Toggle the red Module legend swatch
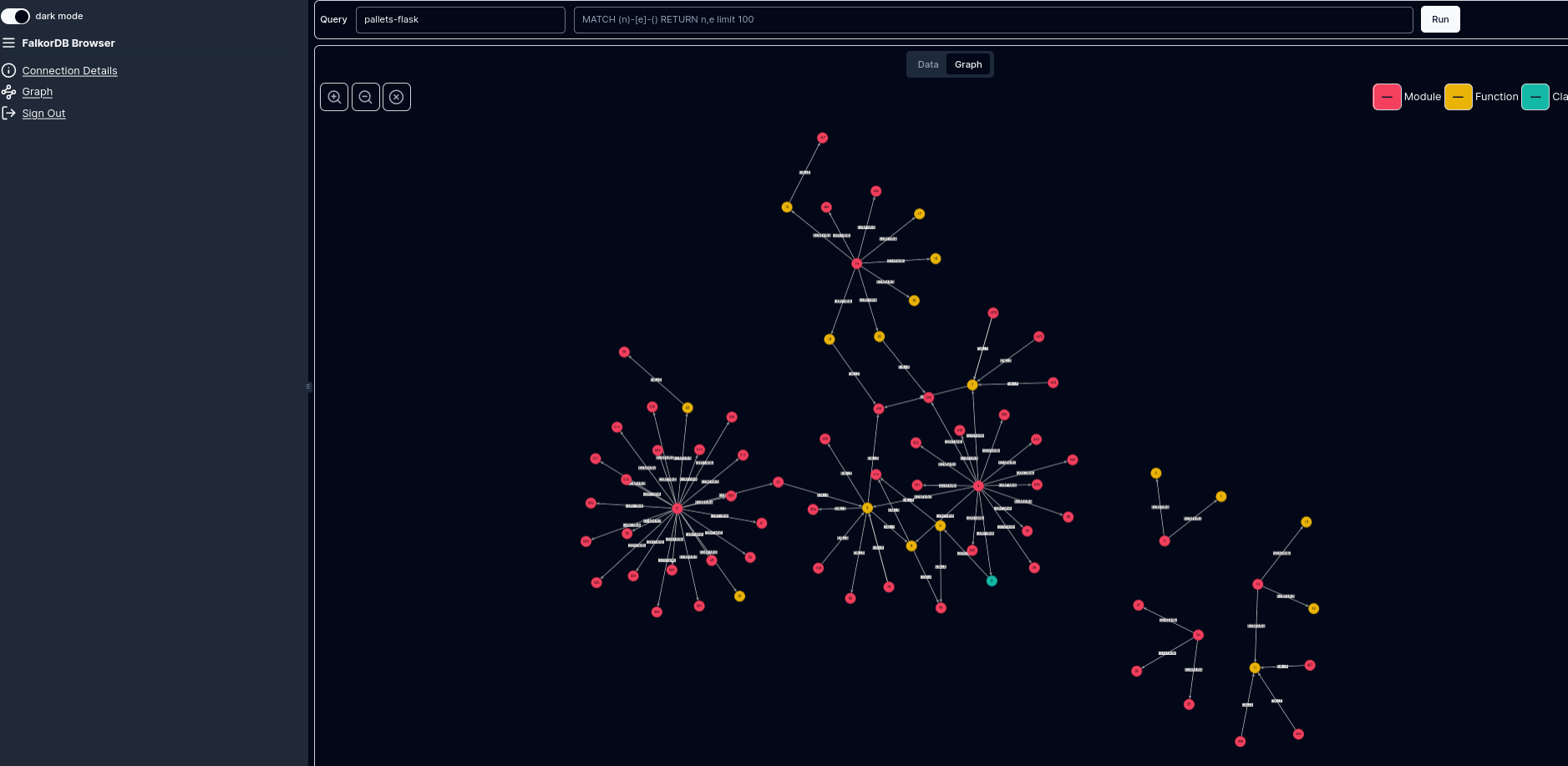 1387,97
